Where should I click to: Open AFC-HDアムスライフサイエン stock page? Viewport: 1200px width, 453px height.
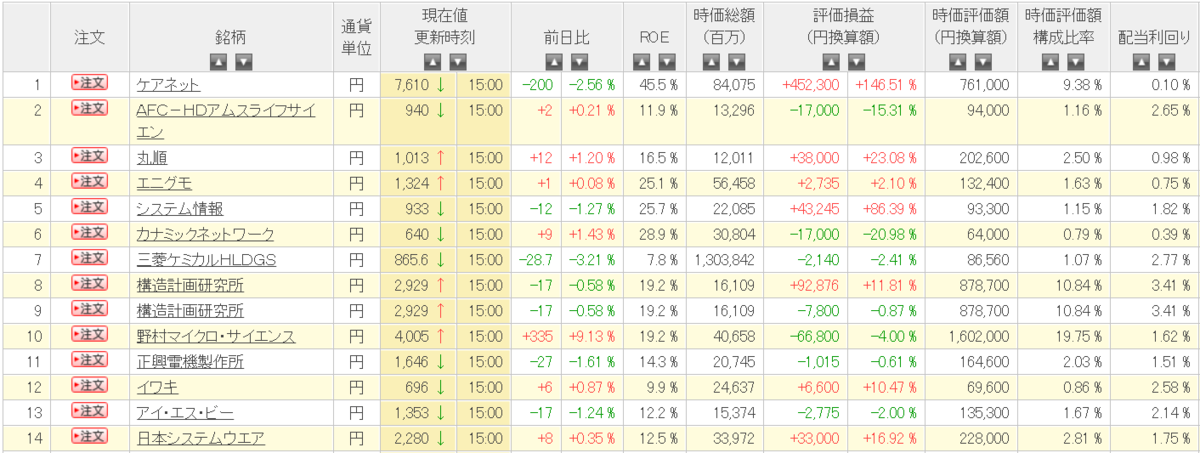225,121
